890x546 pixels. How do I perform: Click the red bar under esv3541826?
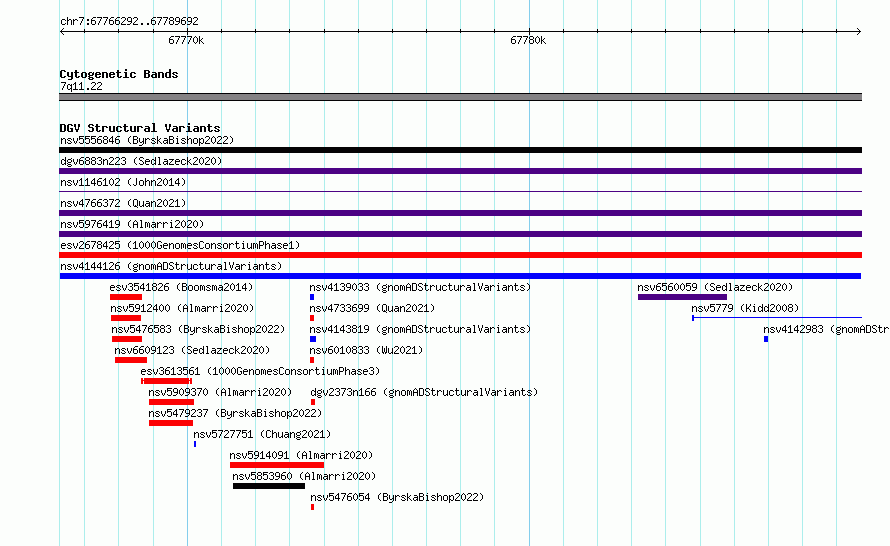pos(126,297)
